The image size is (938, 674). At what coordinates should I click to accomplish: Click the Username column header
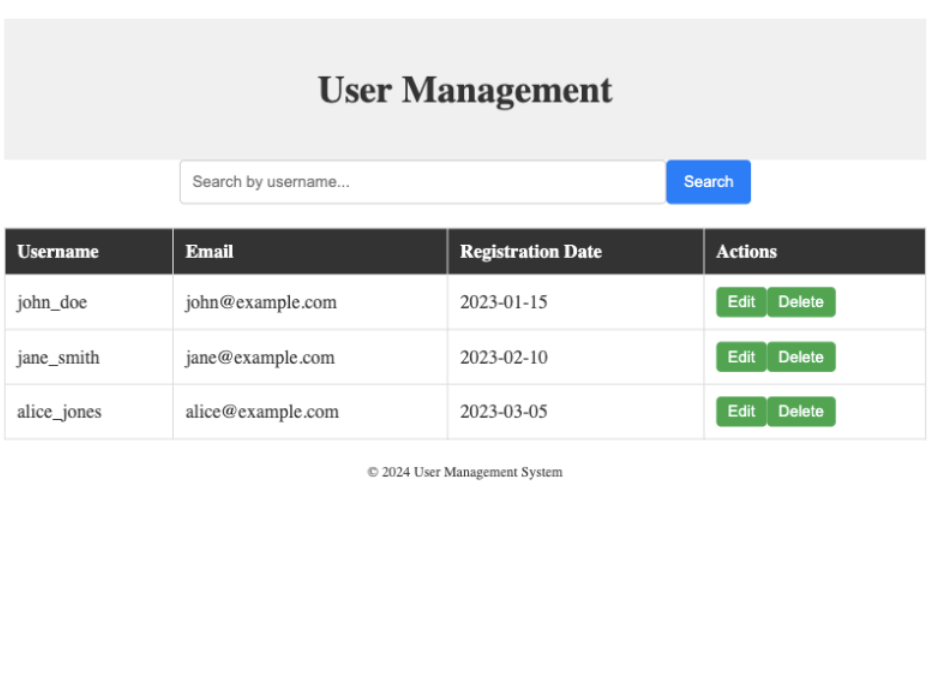pyautogui.click(x=58, y=252)
